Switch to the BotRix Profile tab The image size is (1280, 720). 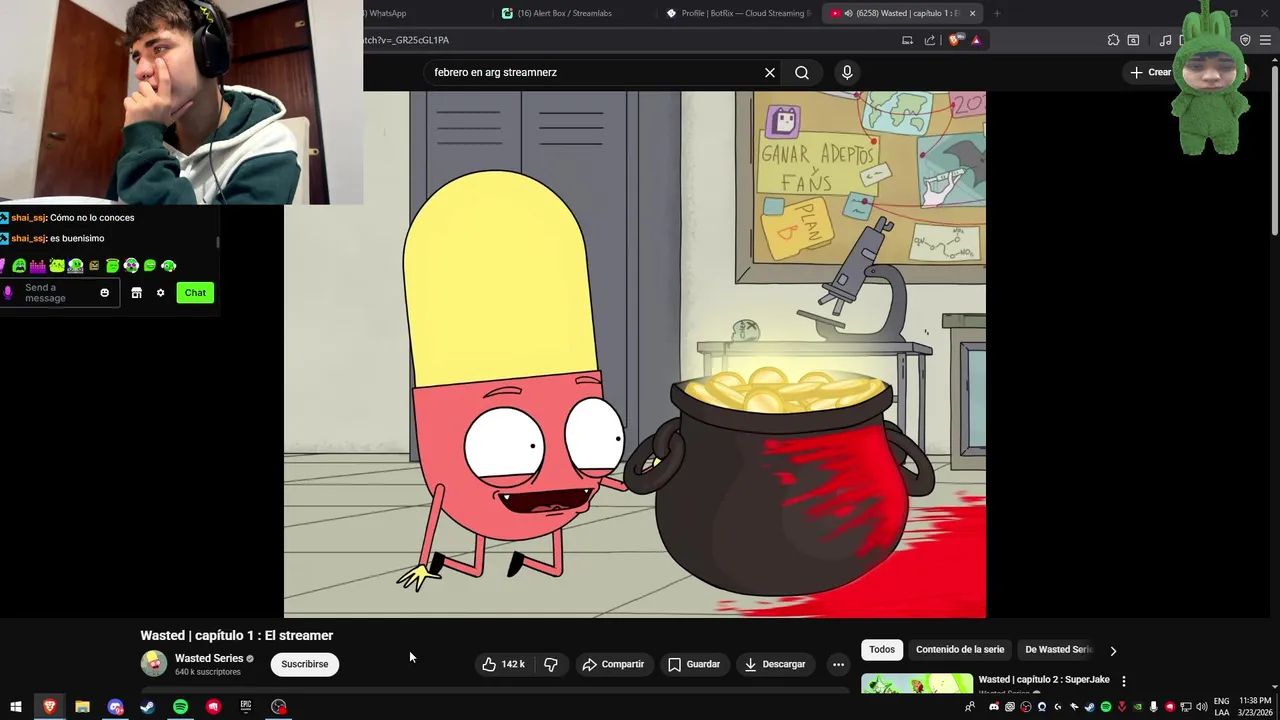coord(738,13)
